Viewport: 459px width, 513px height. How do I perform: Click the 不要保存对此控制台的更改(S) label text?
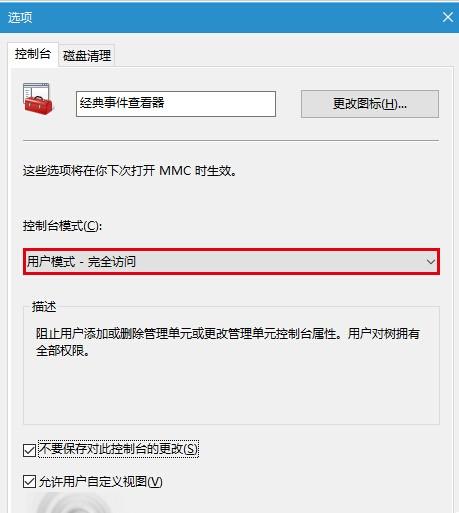pos(118,449)
